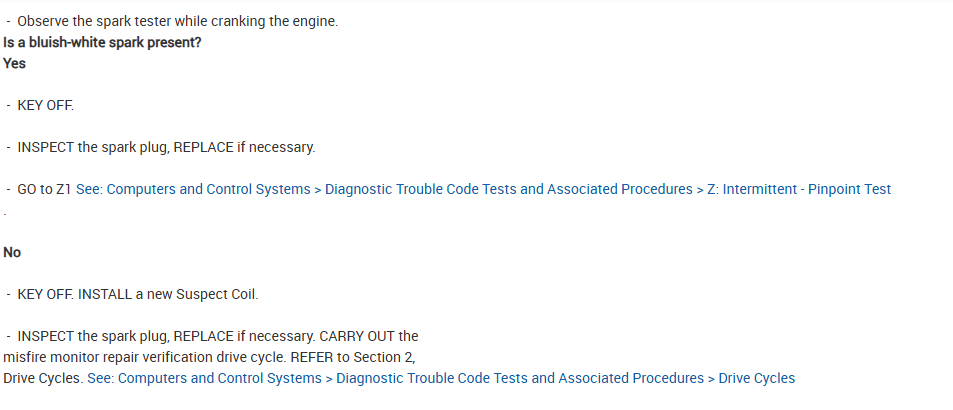Click the bold 'No' answer heading
This screenshot has width=953, height=410.
12,252
